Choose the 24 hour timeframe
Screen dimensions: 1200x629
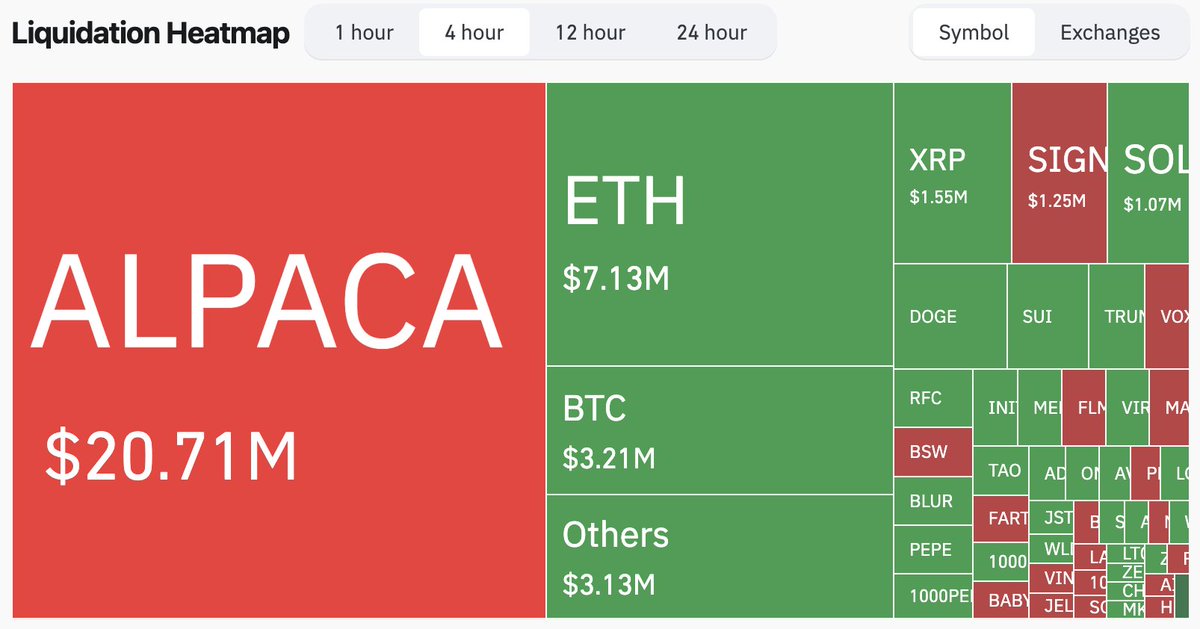[x=711, y=32]
